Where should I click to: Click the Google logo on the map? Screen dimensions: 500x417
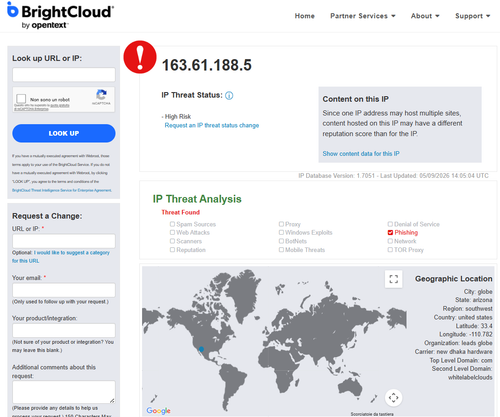coord(158,410)
